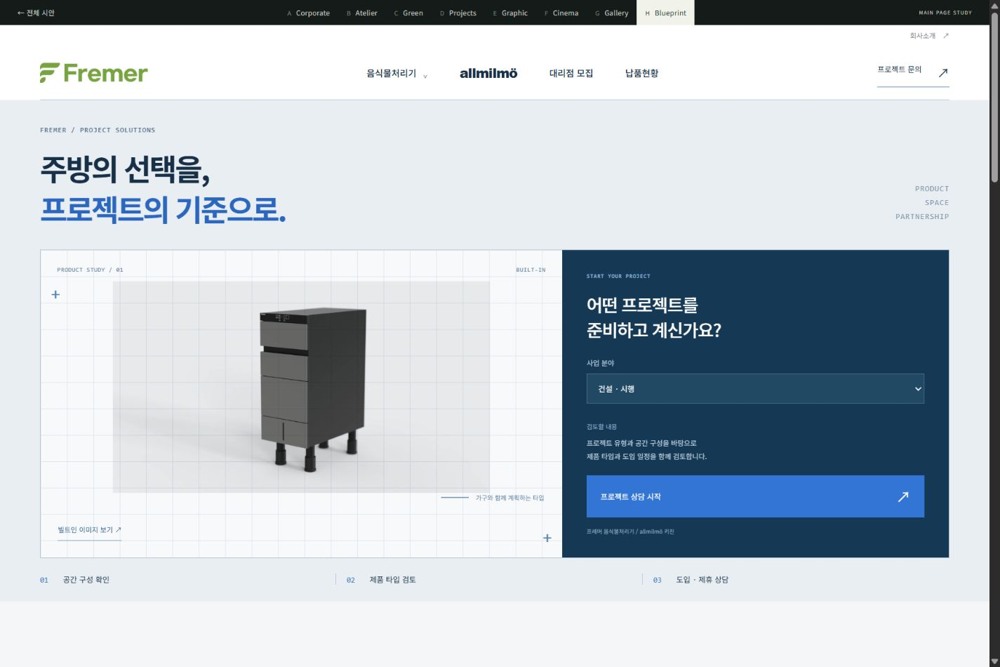Image resolution: width=1000 pixels, height=667 pixels.
Task: Open the 사업 분야 dropdown showing 건설 · 시행
Action: [x=755, y=388]
